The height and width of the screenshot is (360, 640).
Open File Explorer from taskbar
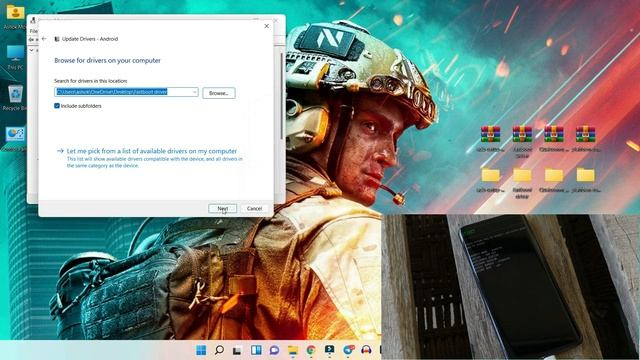click(x=293, y=350)
